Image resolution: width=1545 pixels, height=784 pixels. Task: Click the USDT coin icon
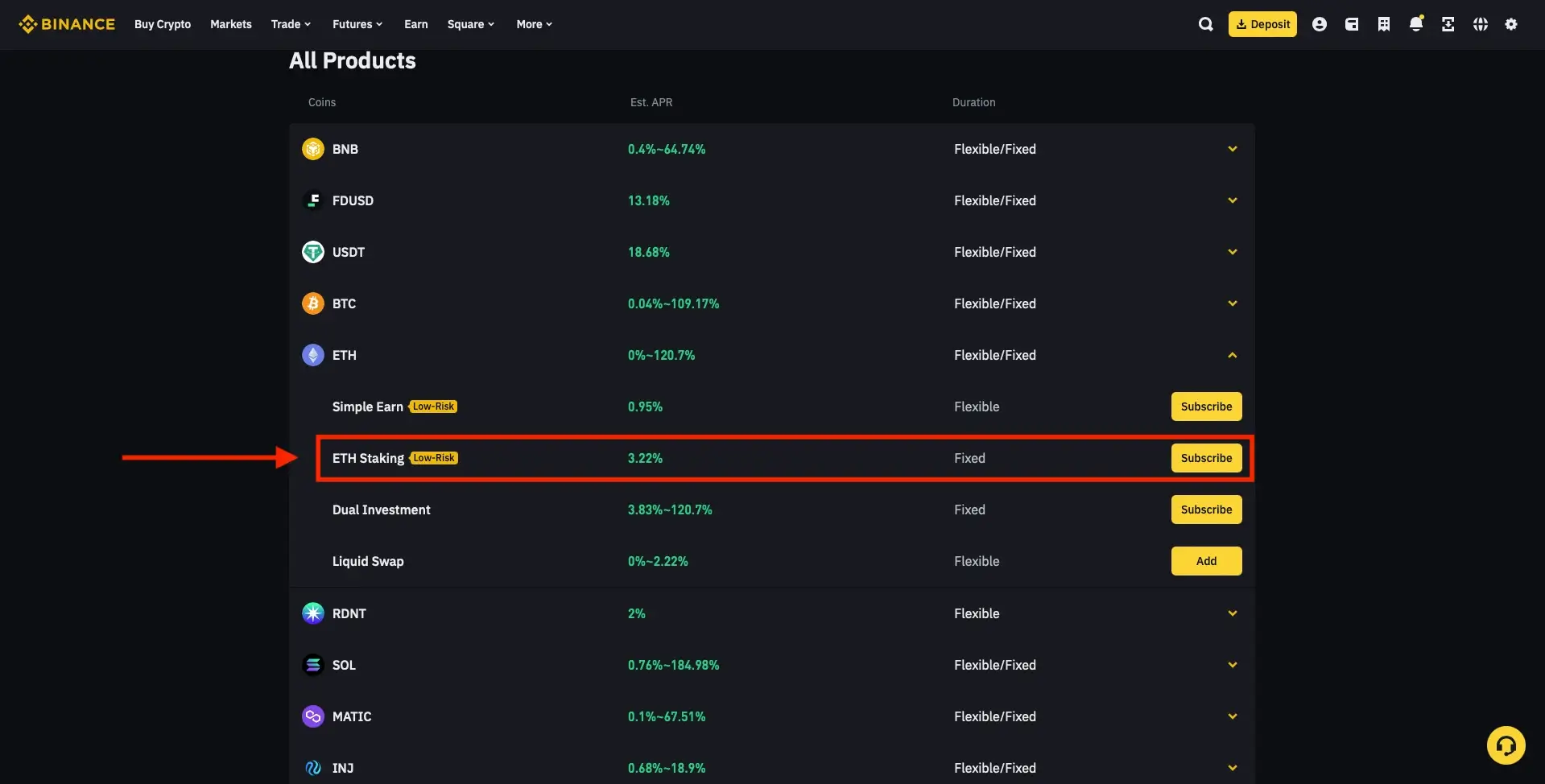coord(313,252)
